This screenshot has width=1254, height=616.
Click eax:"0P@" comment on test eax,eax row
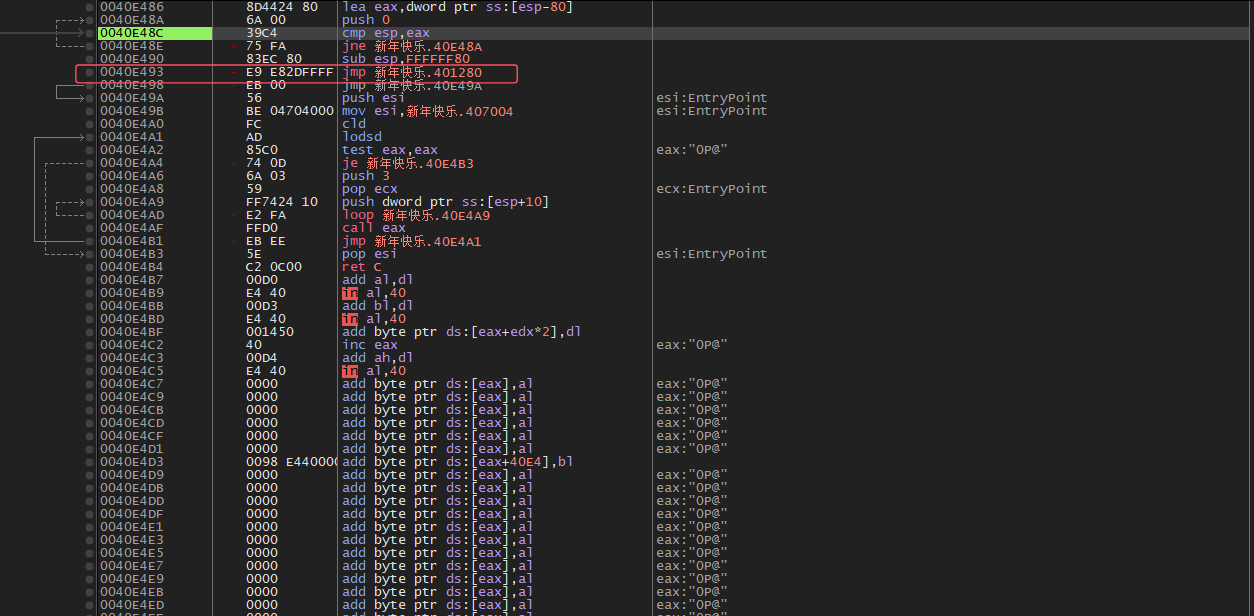[692, 150]
